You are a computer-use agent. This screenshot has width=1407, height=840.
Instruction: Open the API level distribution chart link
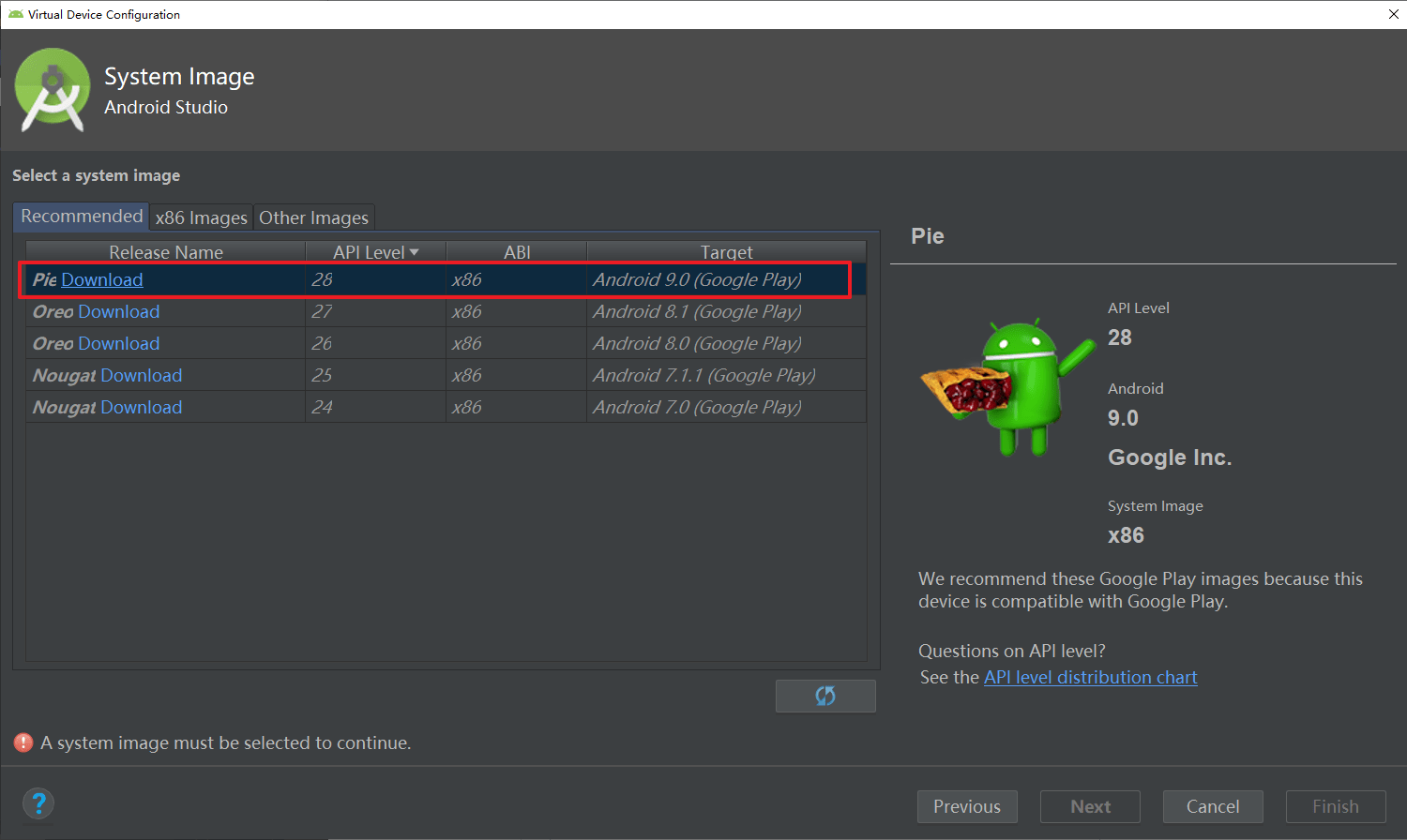tap(1091, 677)
